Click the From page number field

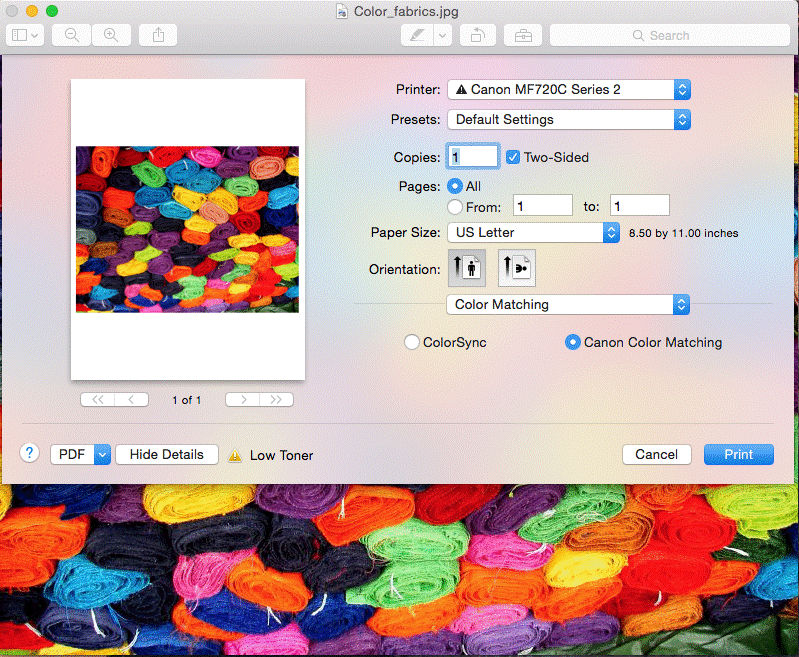(x=543, y=206)
